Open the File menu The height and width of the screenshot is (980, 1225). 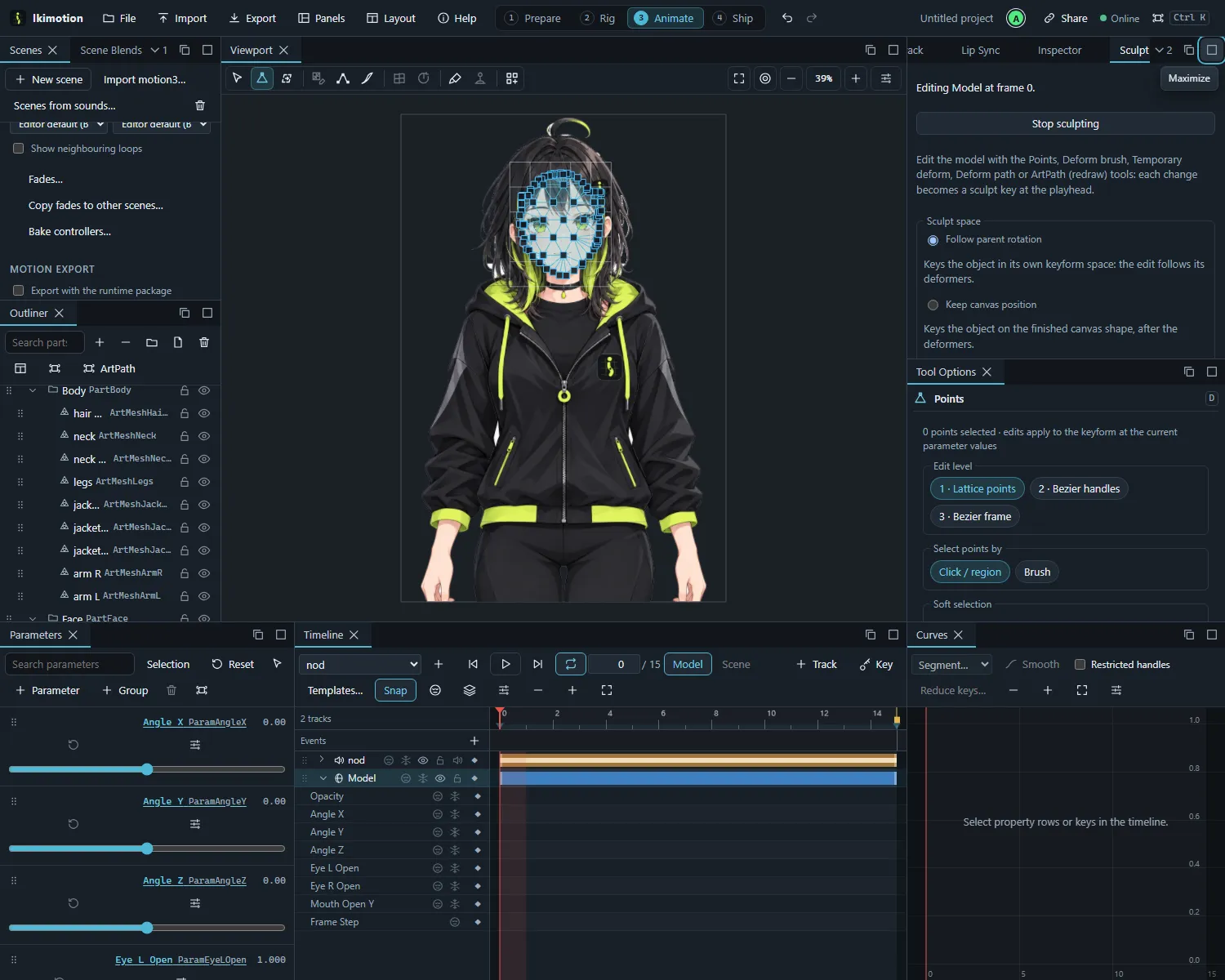click(119, 18)
